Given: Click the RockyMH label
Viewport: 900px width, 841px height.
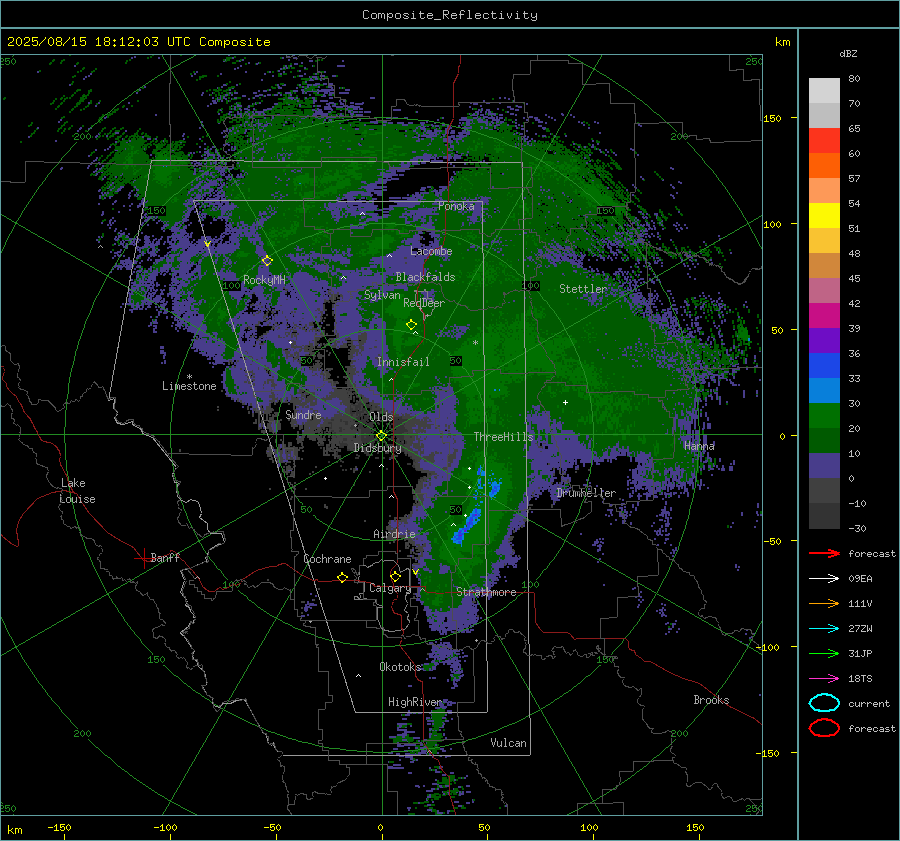Looking at the screenshot, I should point(264,280).
